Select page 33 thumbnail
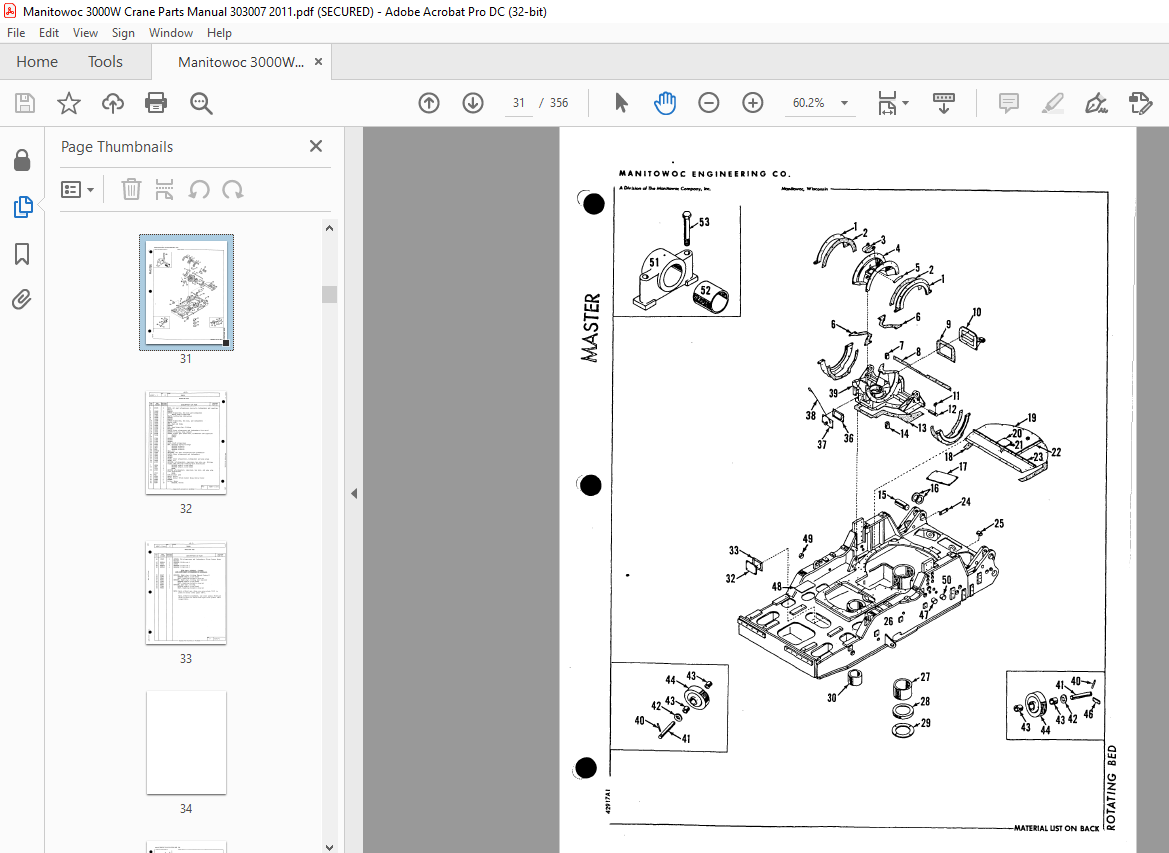Screen dimensions: 1169x853 tap(186, 593)
